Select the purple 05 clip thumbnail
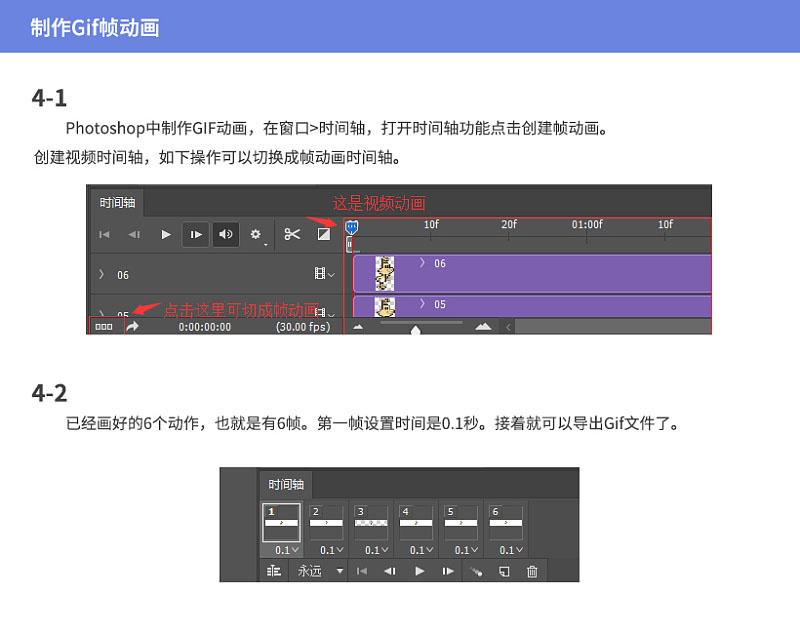Image resolution: width=800 pixels, height=622 pixels. [x=385, y=307]
